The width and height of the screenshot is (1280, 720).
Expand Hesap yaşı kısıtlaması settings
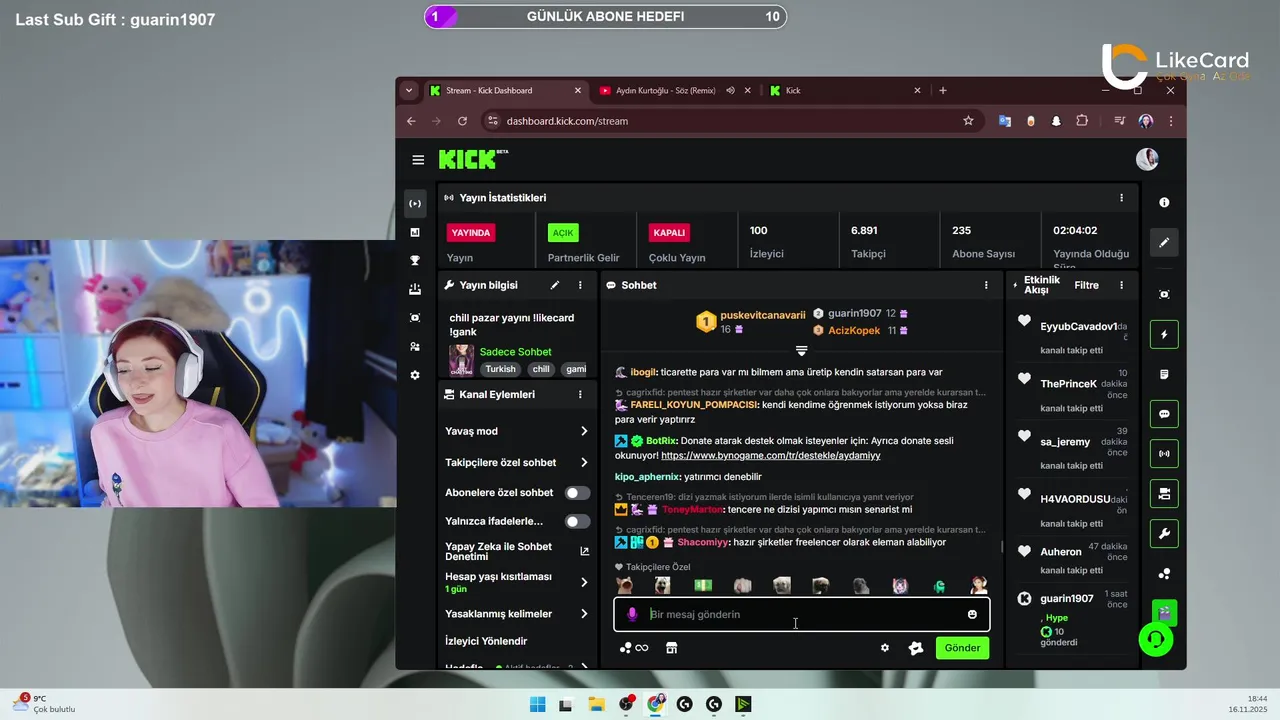pyautogui.click(x=584, y=582)
